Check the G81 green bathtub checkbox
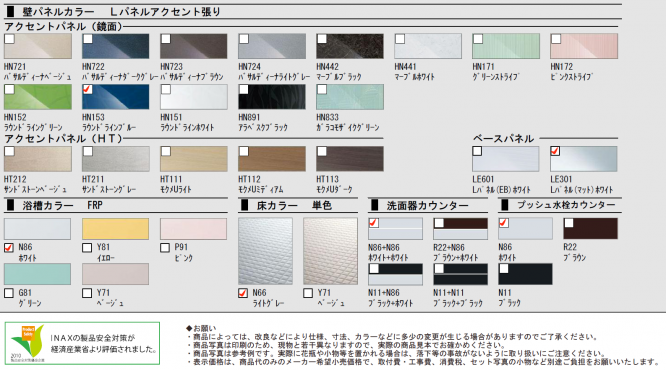This screenshot has width=666, height=370. tap(9, 293)
